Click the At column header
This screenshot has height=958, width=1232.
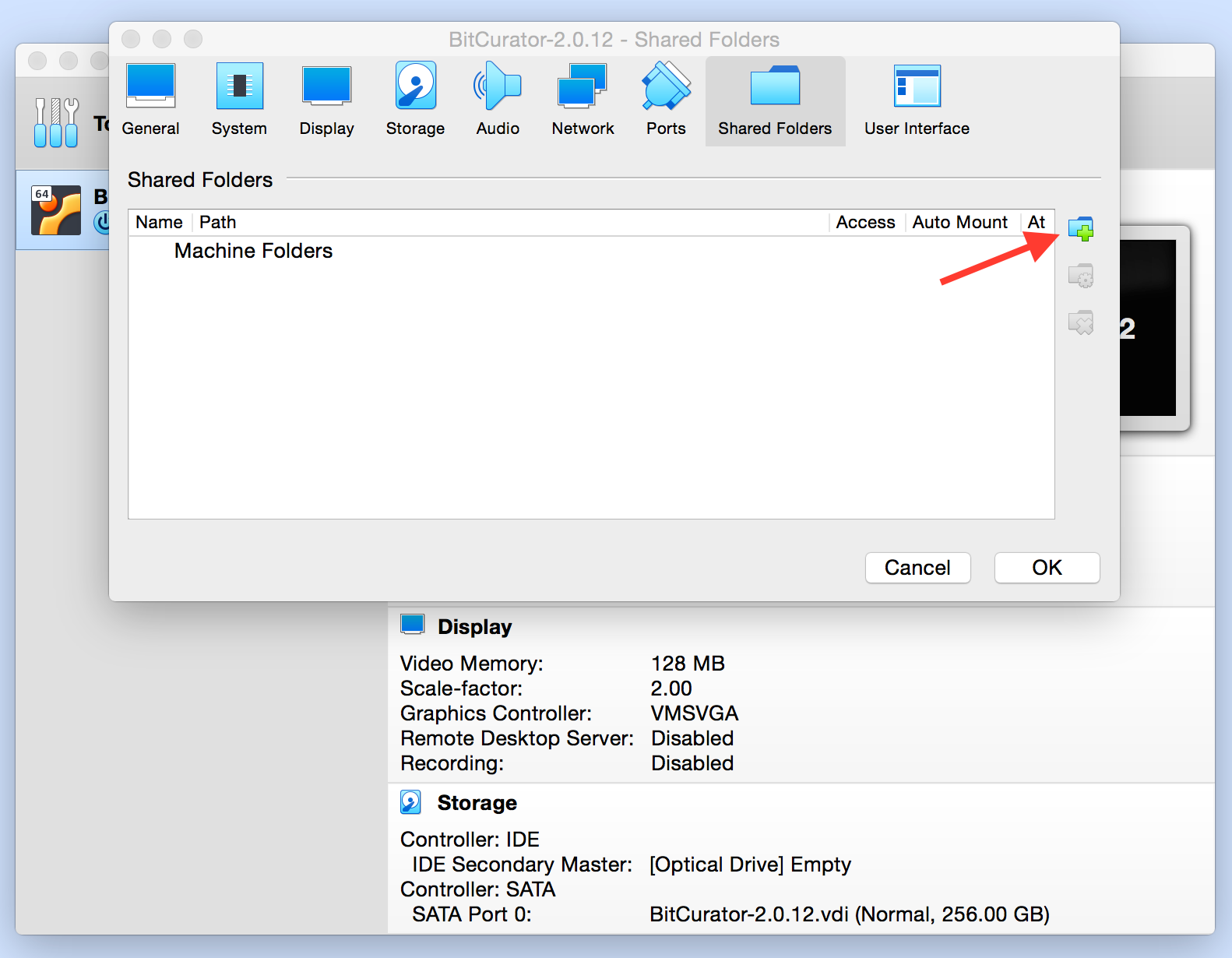pyautogui.click(x=1037, y=223)
